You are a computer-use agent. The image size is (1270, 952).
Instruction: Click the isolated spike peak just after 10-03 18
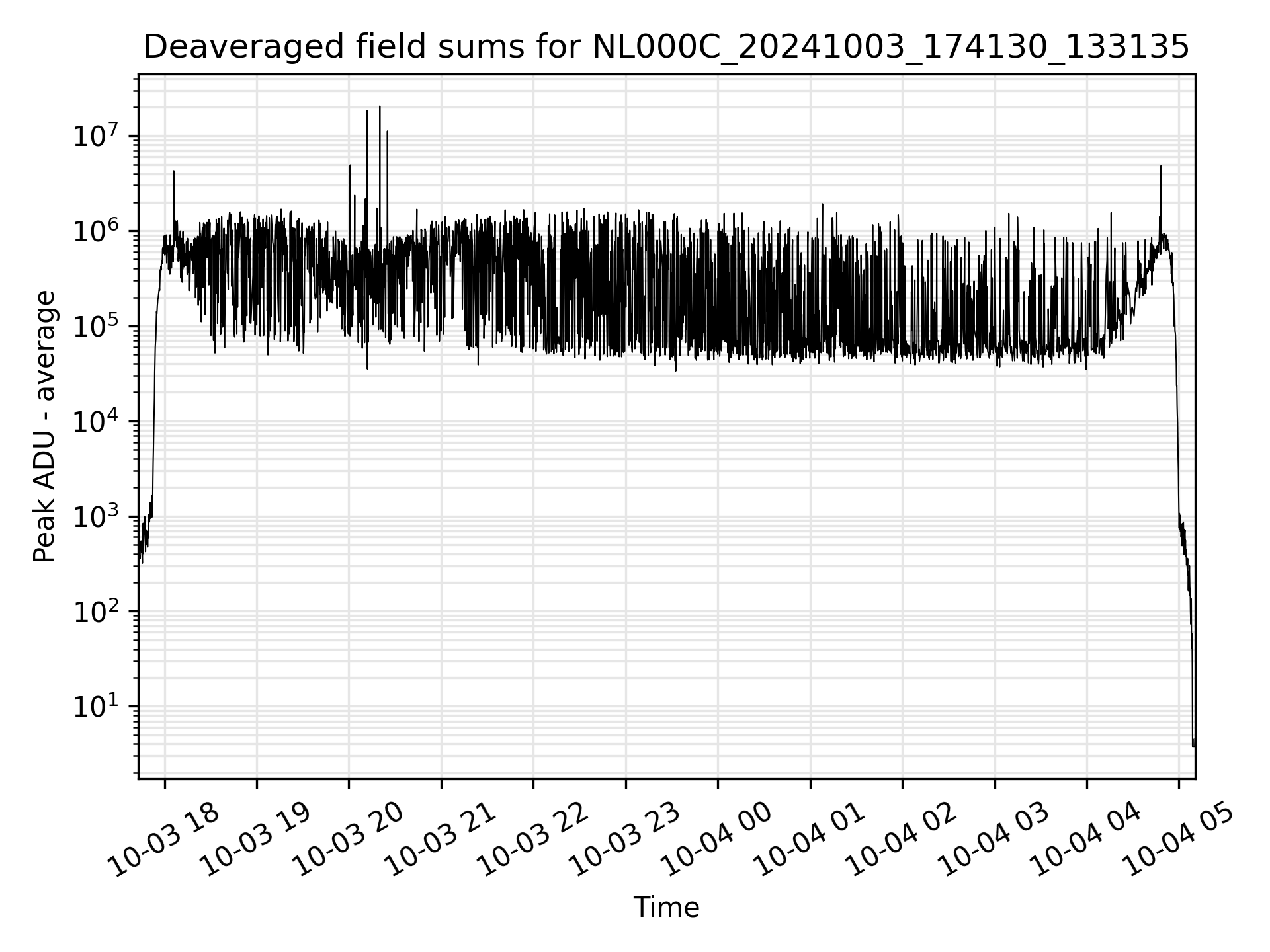(x=174, y=171)
